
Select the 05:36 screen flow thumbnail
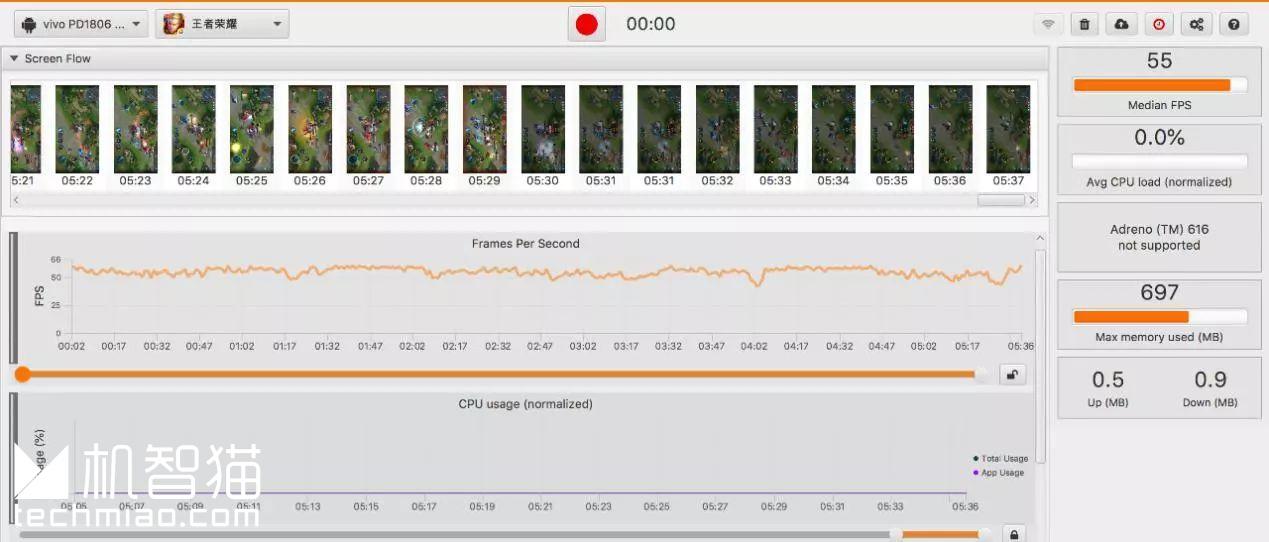[950, 129]
